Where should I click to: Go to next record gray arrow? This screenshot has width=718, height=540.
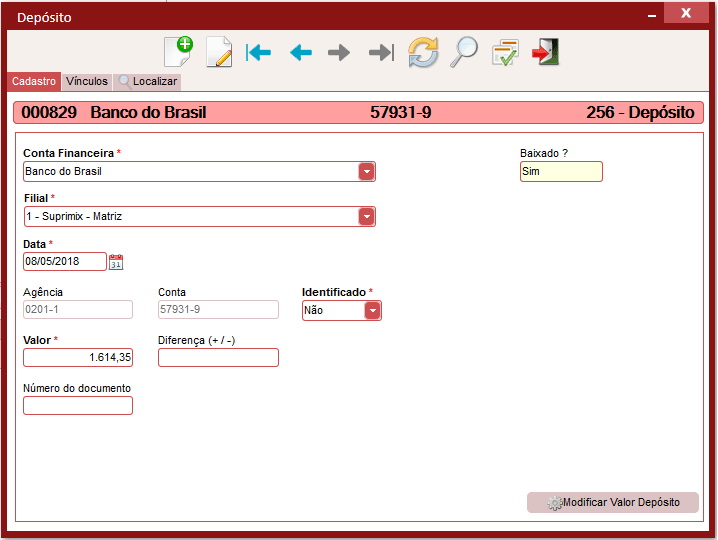click(x=339, y=53)
